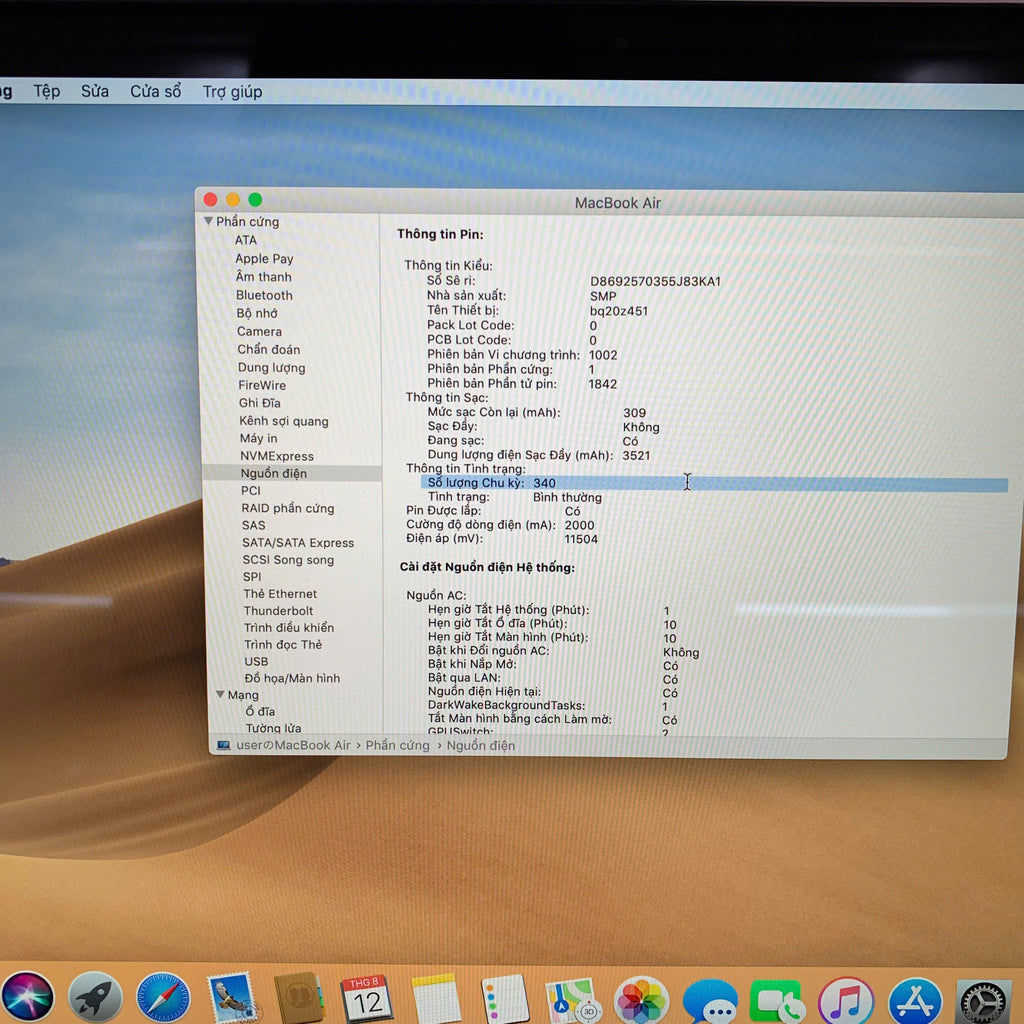The width and height of the screenshot is (1024, 1024).
Task: Click 'Phần cứng' in the path bar
Action: coord(397,745)
